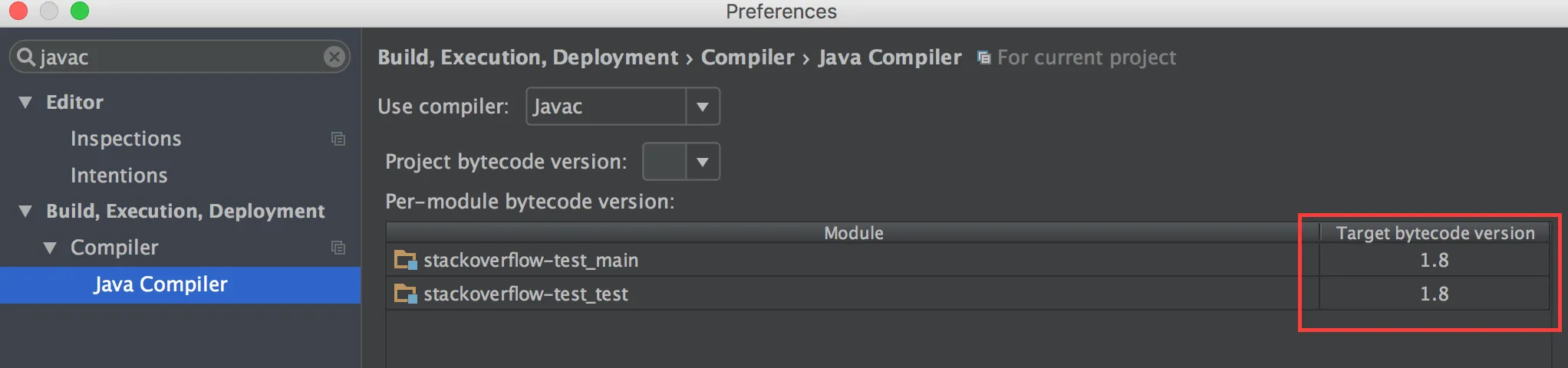Viewport: 1568px width, 368px height.
Task: Click project-scope icon next to Compiler
Action: 338,248
